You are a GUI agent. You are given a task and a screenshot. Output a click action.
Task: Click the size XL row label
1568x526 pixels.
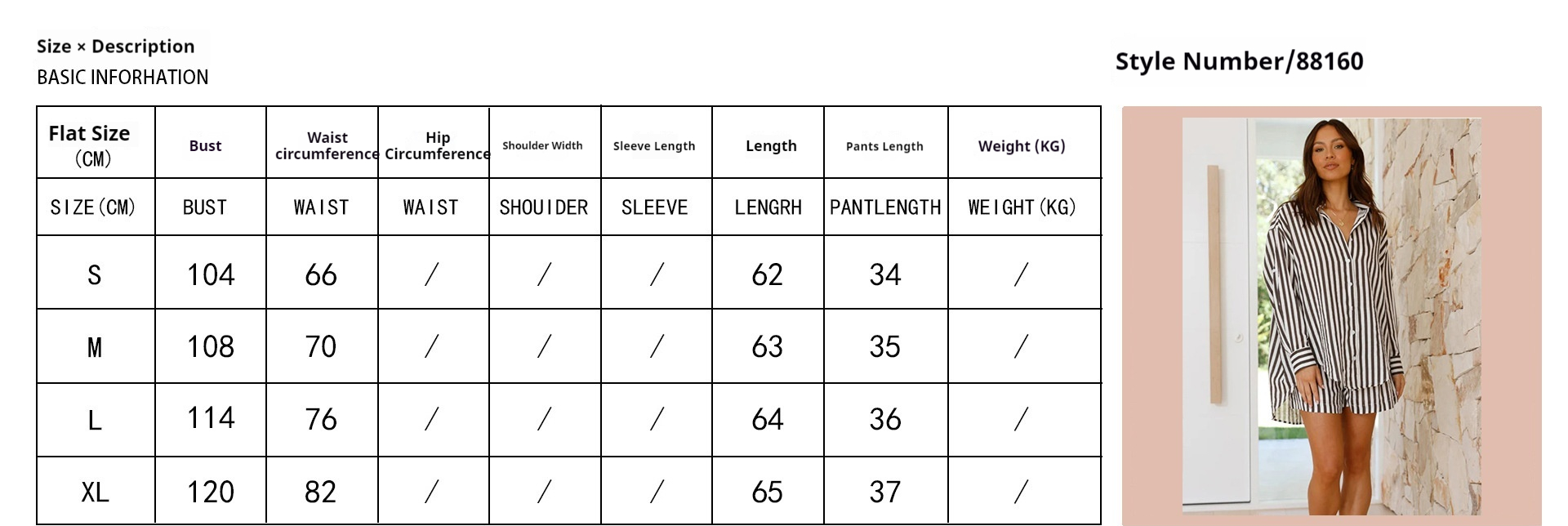[x=95, y=493]
